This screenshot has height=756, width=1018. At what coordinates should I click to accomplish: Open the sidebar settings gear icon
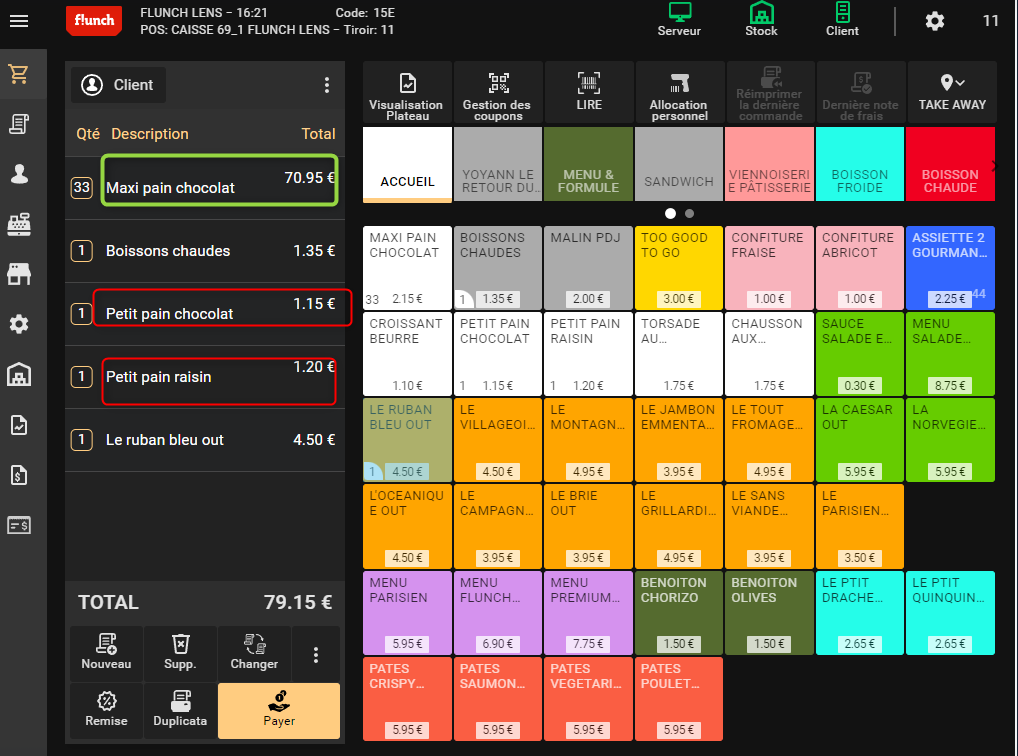coord(19,324)
